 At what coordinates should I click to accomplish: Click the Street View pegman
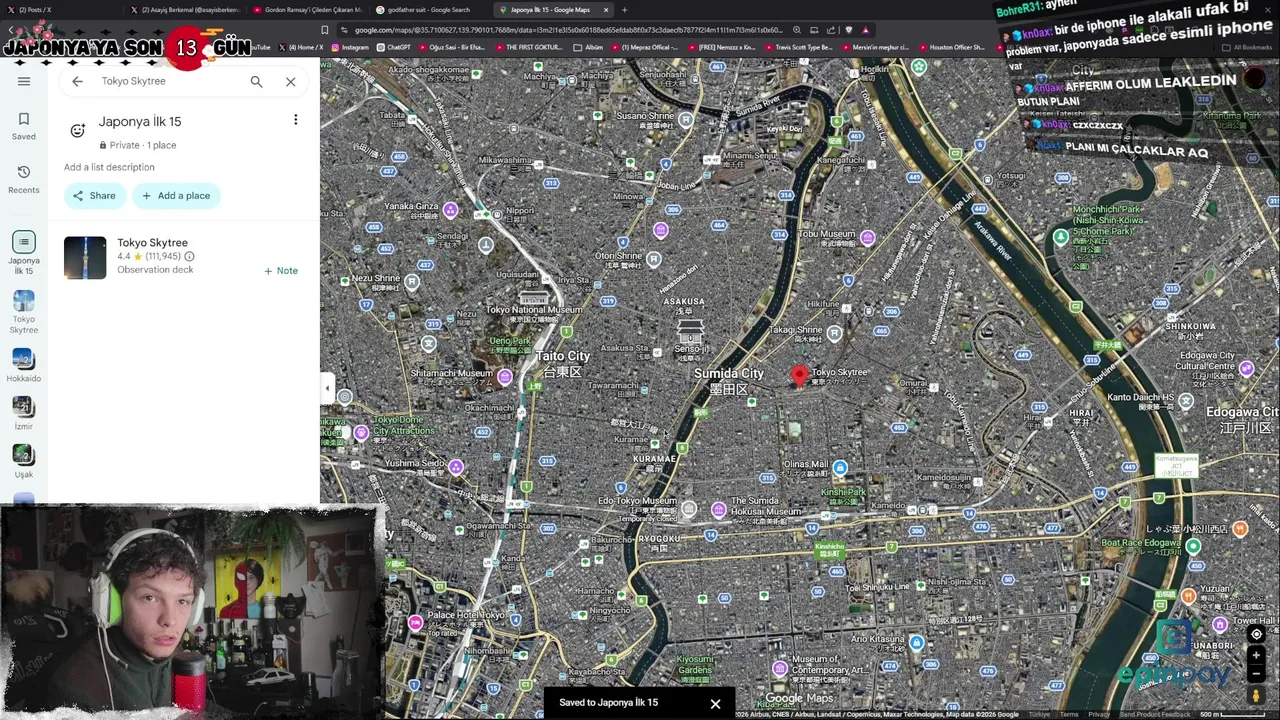(x=1257, y=695)
